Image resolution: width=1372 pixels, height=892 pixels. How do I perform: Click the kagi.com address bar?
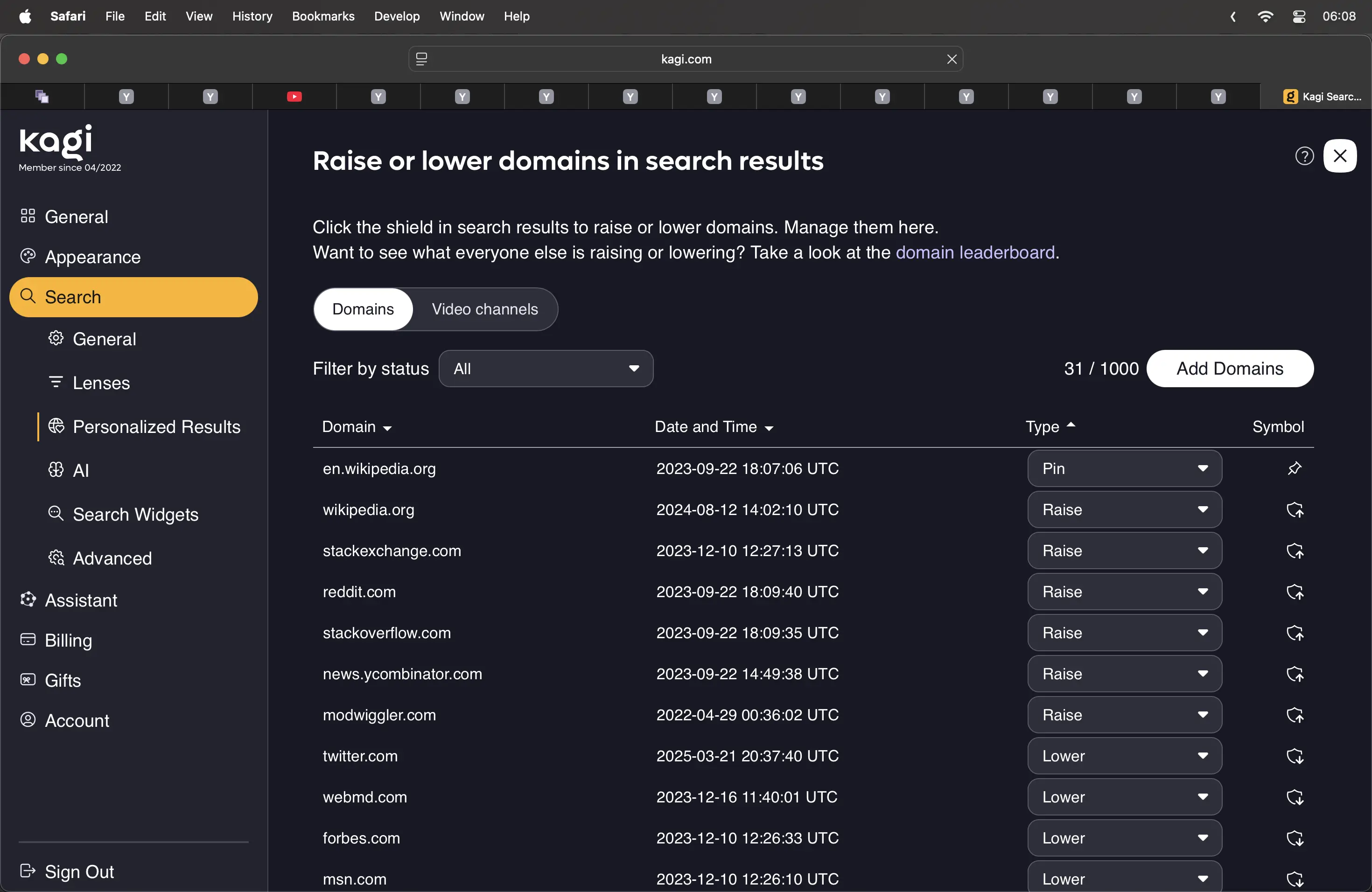pyautogui.click(x=685, y=59)
